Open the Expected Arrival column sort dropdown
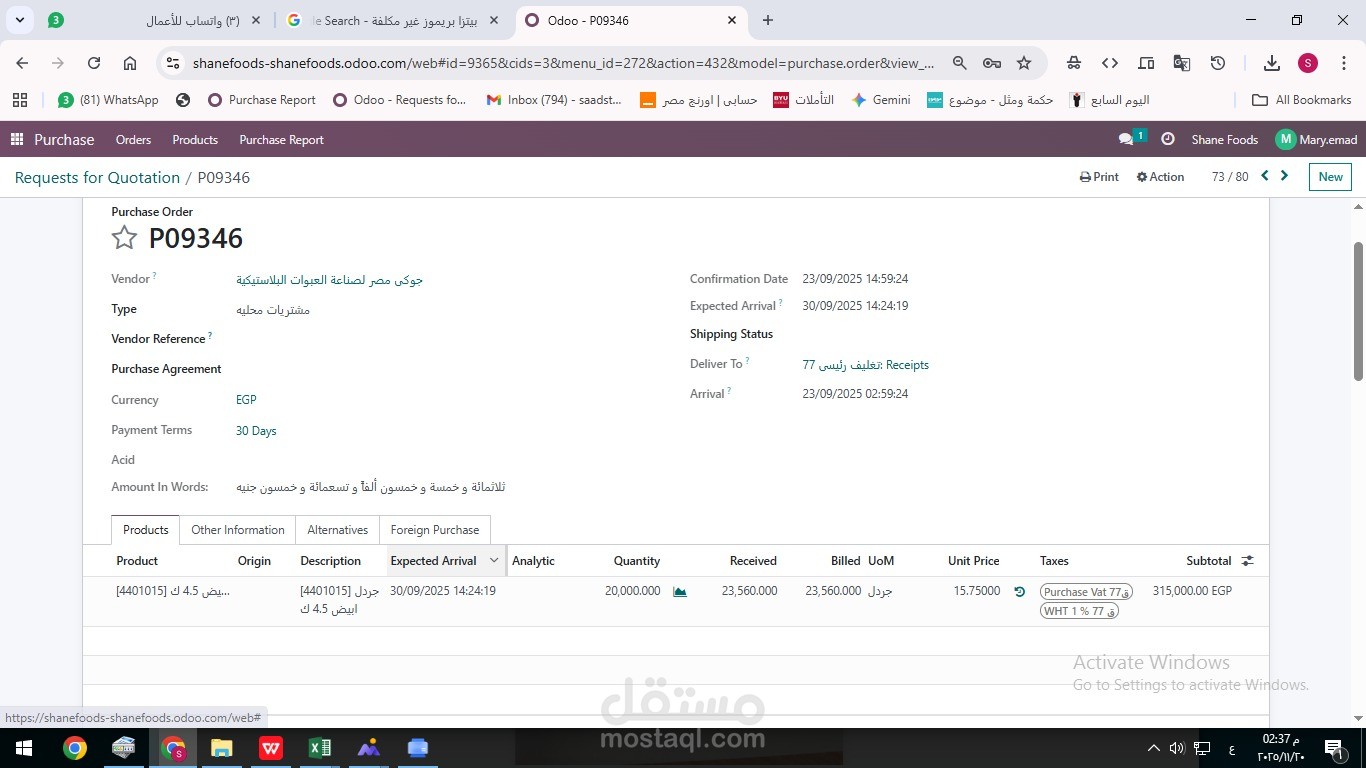The width and height of the screenshot is (1366, 768). [494, 560]
